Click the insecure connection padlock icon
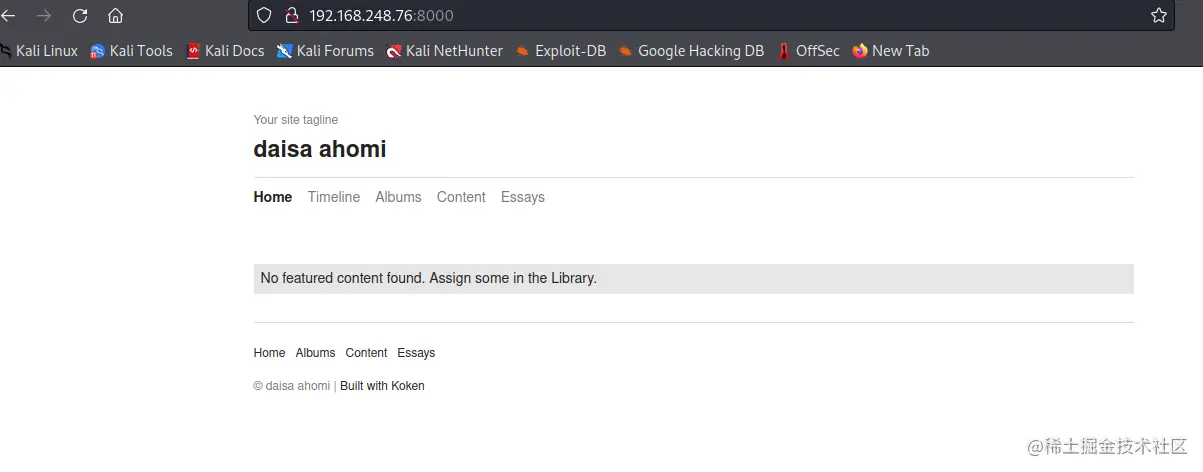1203x472 pixels. pos(292,15)
